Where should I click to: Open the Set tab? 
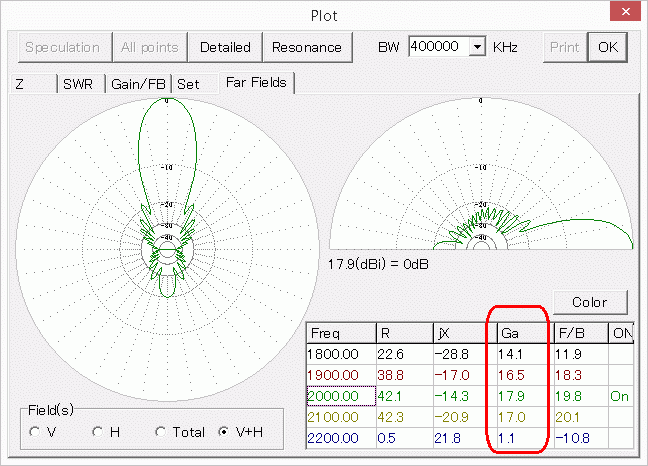click(188, 84)
